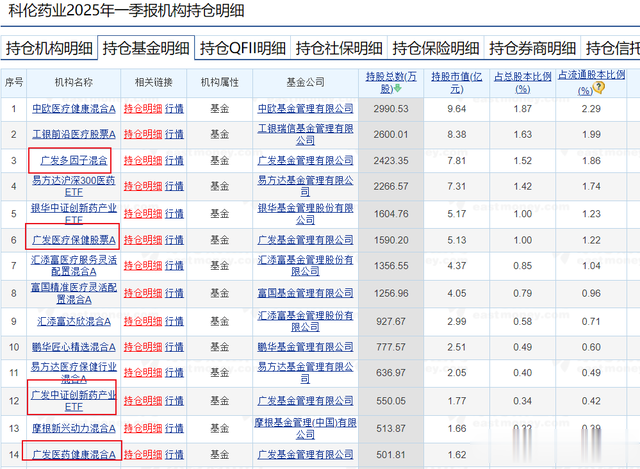Click 持仓明细 for 摩根新兴动力混合A

point(142,428)
